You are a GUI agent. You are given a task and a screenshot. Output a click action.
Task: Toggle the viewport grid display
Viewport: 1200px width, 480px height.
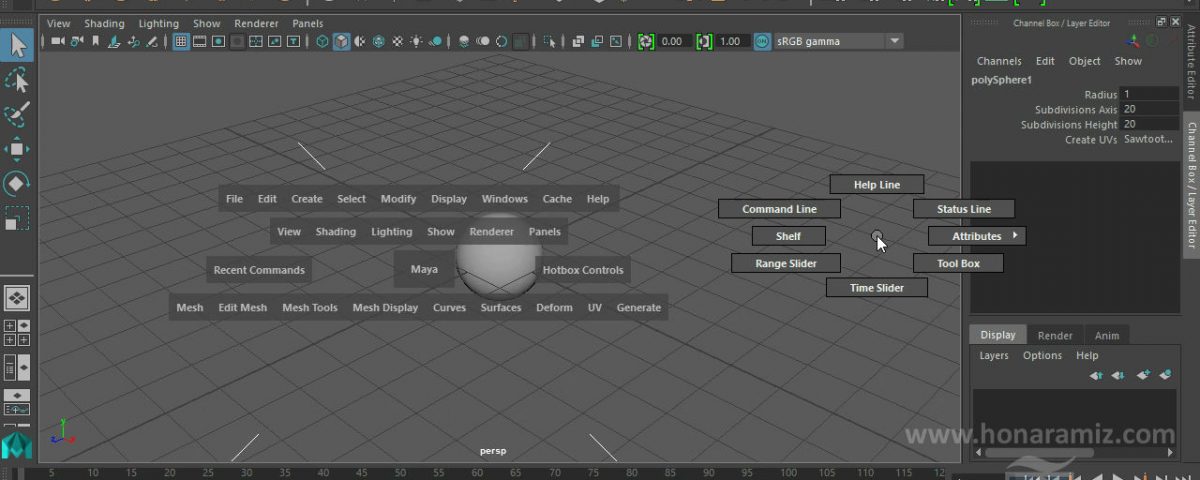point(181,41)
